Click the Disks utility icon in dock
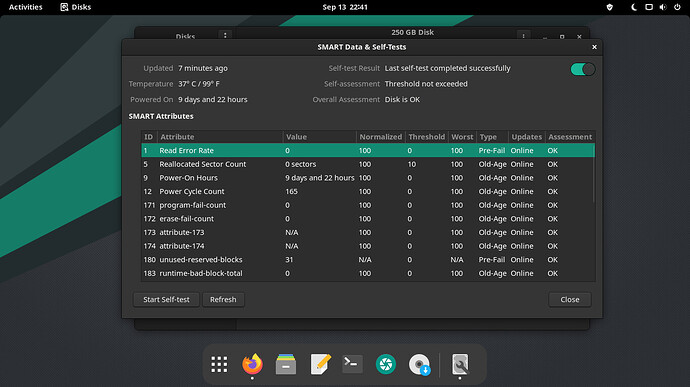 tap(460, 364)
